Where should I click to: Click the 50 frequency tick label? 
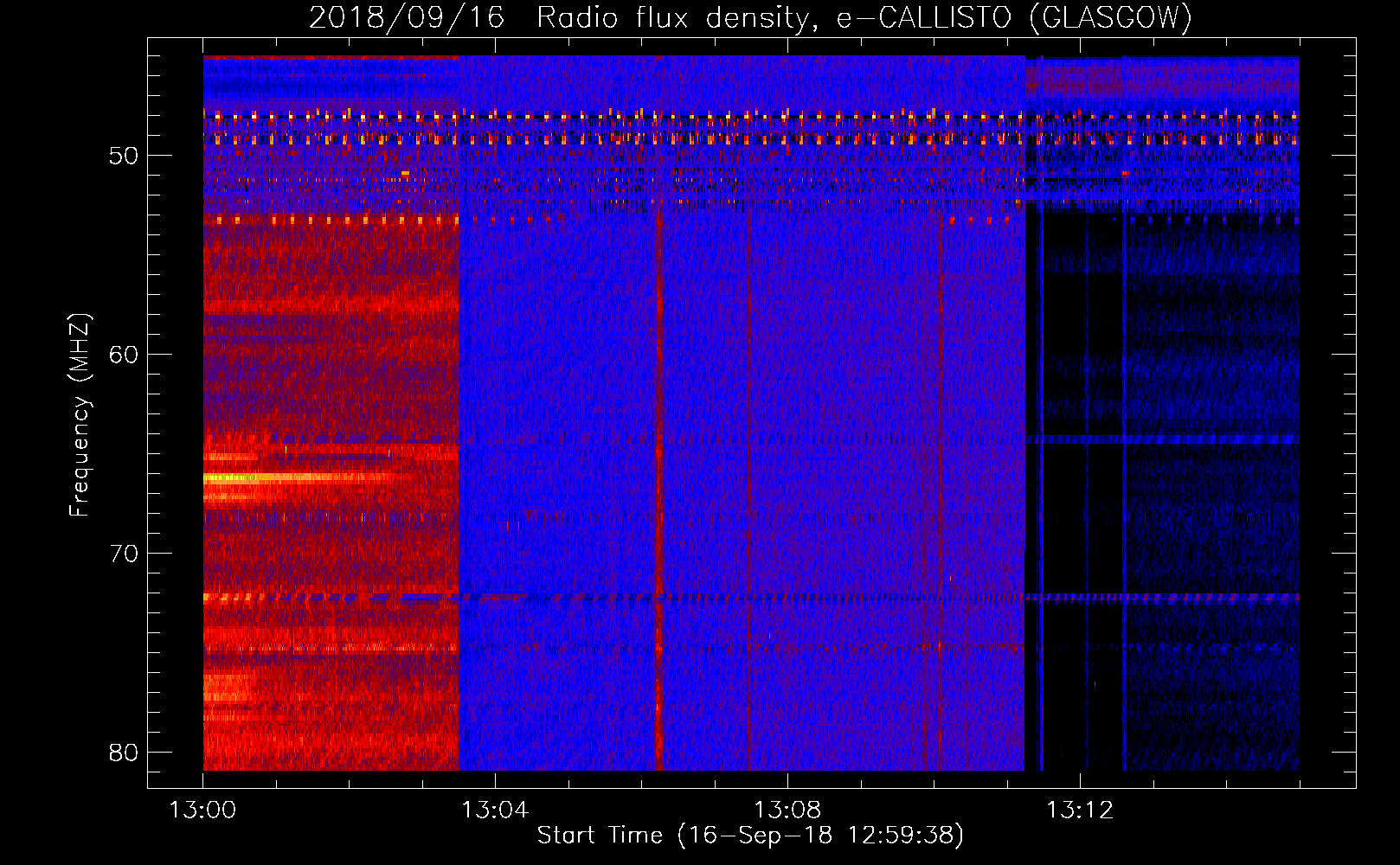point(125,157)
